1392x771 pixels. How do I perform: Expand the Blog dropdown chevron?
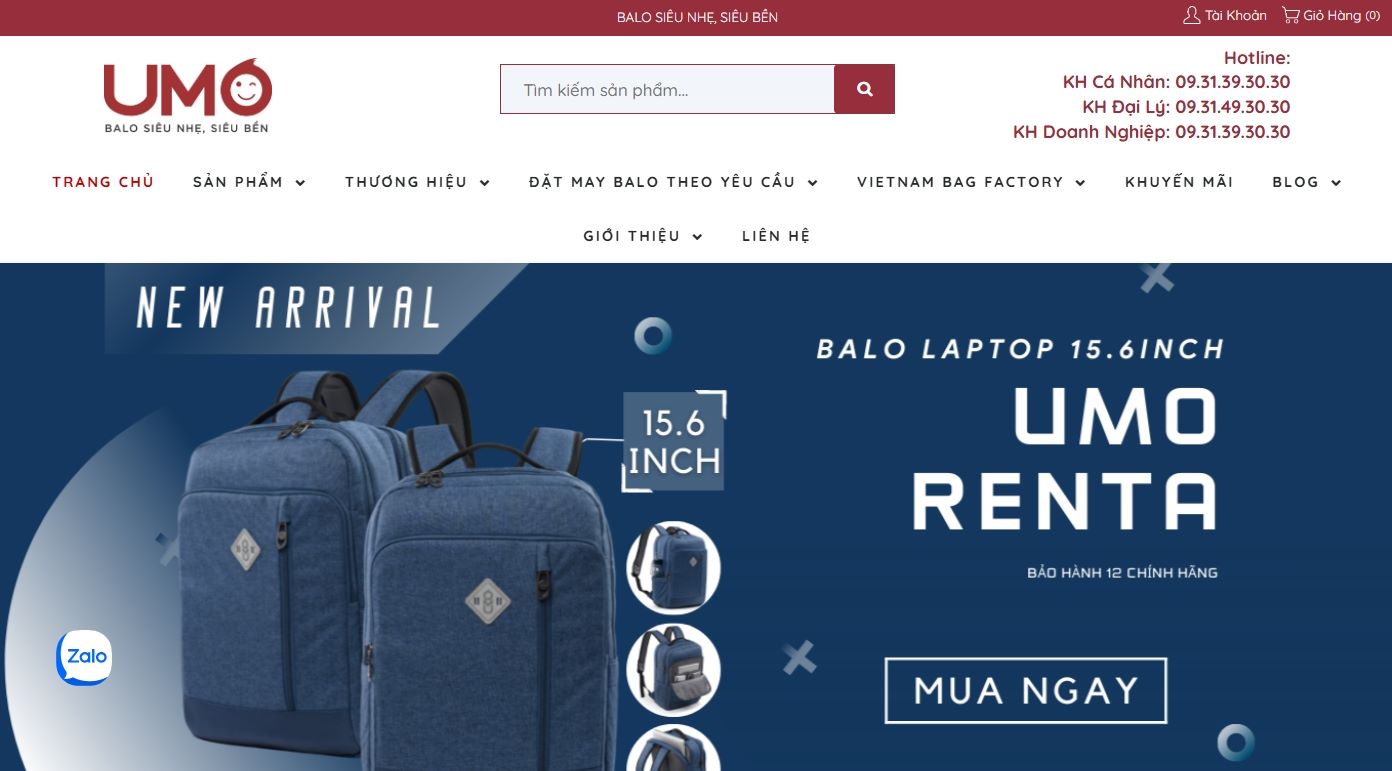click(x=1336, y=183)
